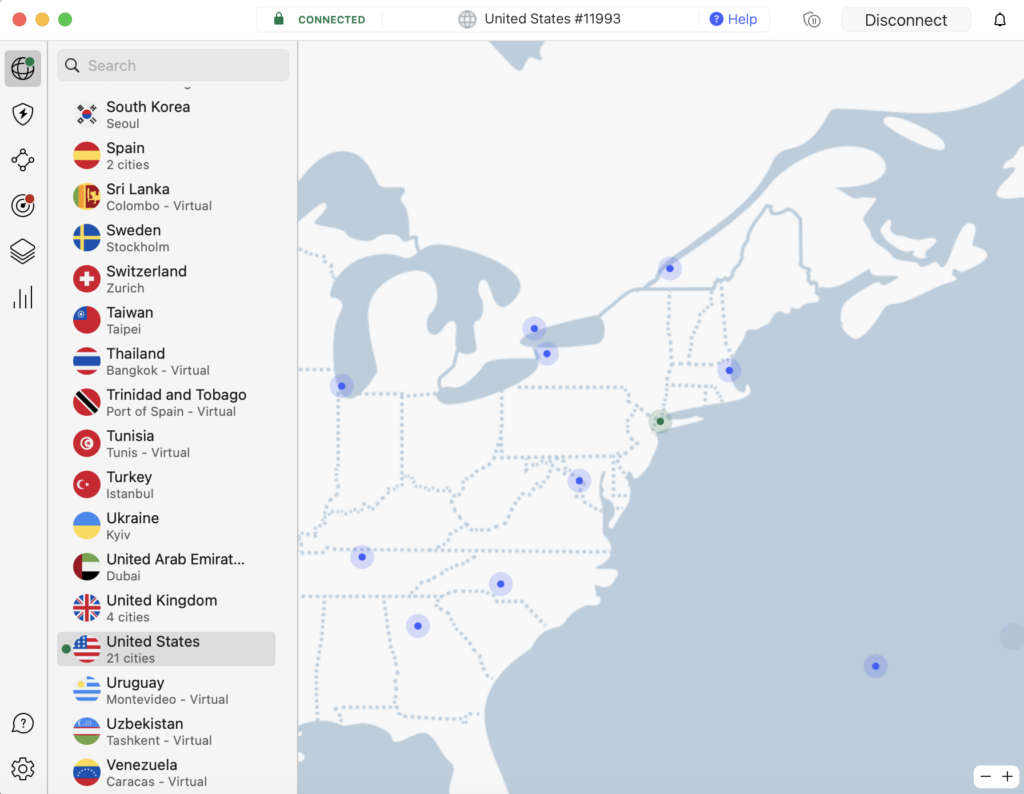Screen dimensions: 1024x794
Task: Open statistics bar chart sidebar icon
Action: click(23, 298)
